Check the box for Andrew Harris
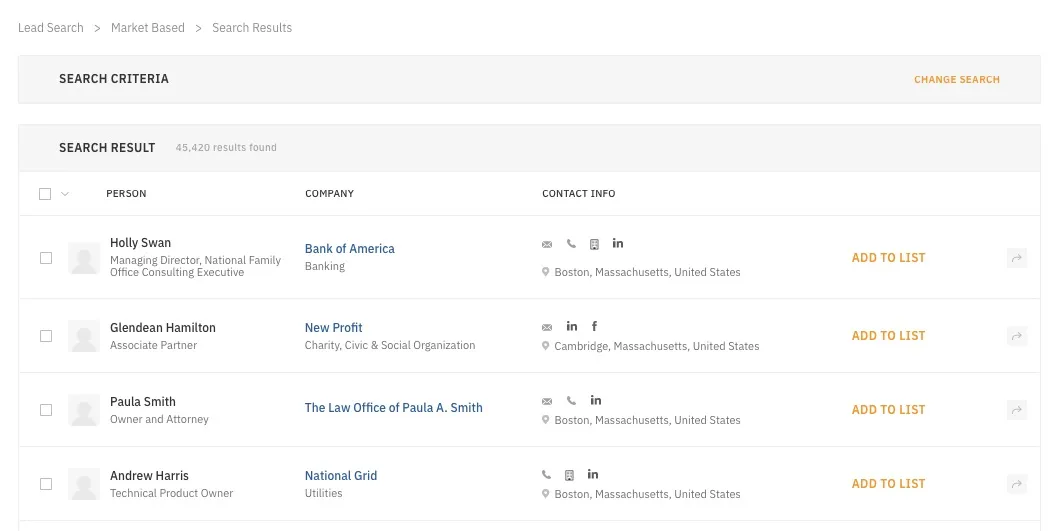Viewport: 1058px width, 531px height. point(46,484)
